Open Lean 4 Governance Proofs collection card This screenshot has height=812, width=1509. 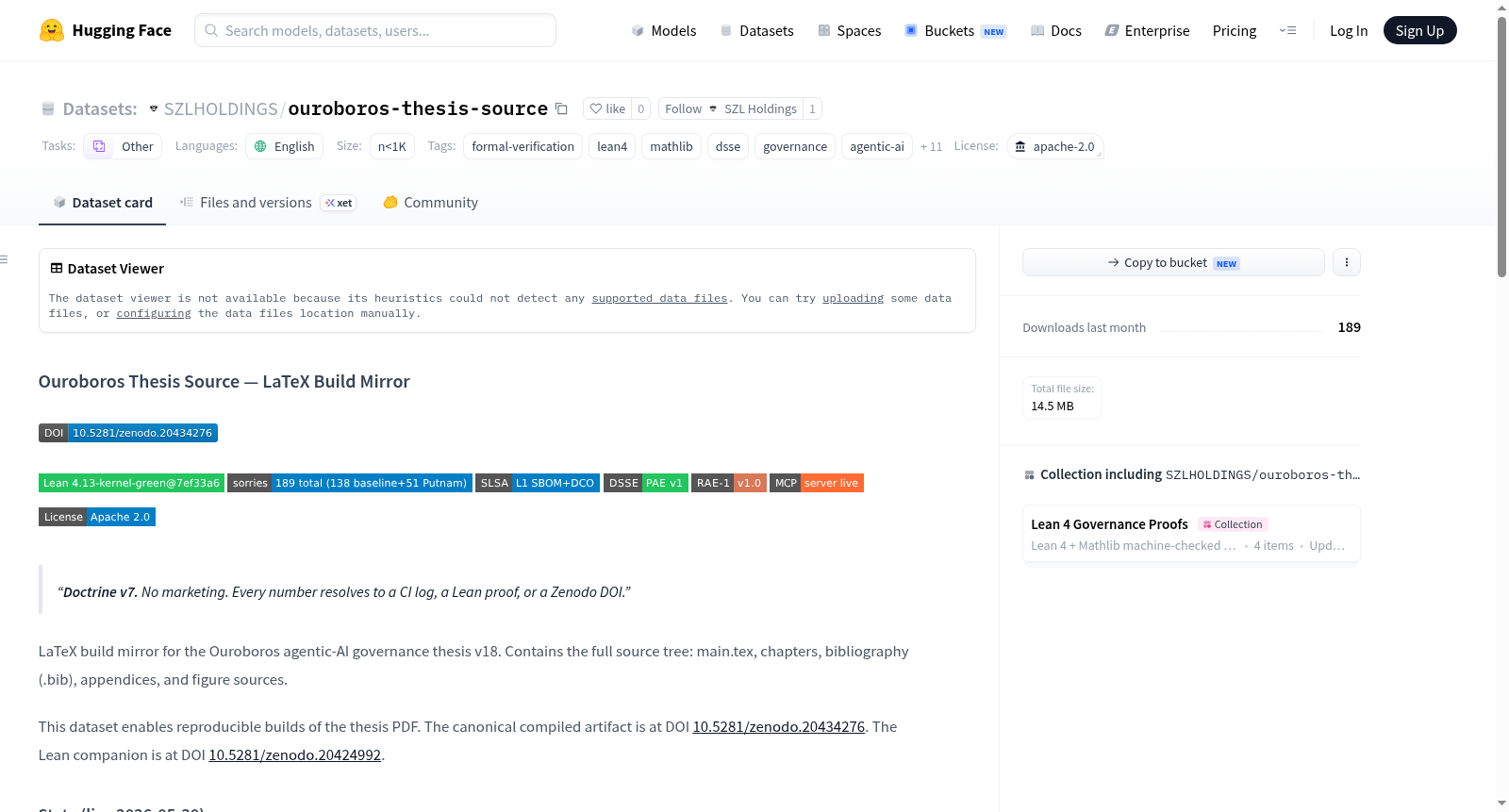tap(1191, 534)
